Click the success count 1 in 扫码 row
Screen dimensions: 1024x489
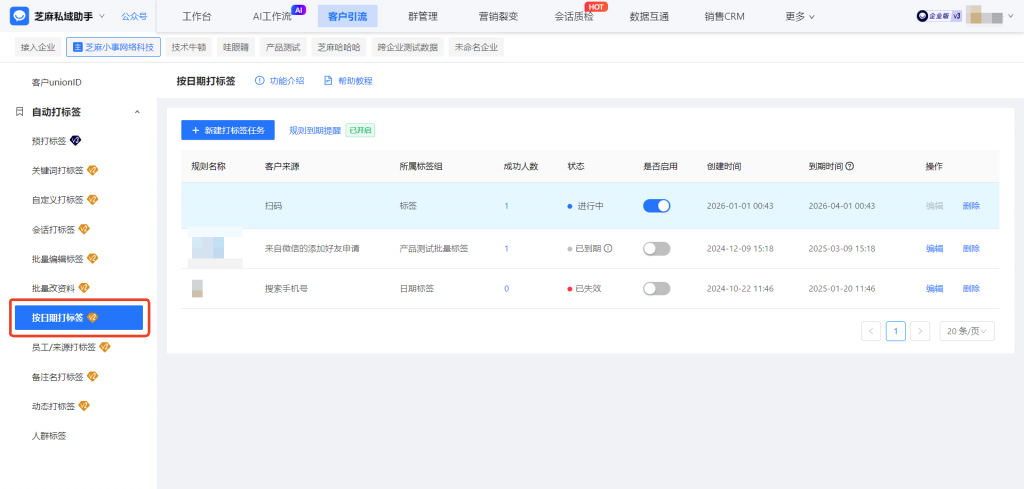506,206
